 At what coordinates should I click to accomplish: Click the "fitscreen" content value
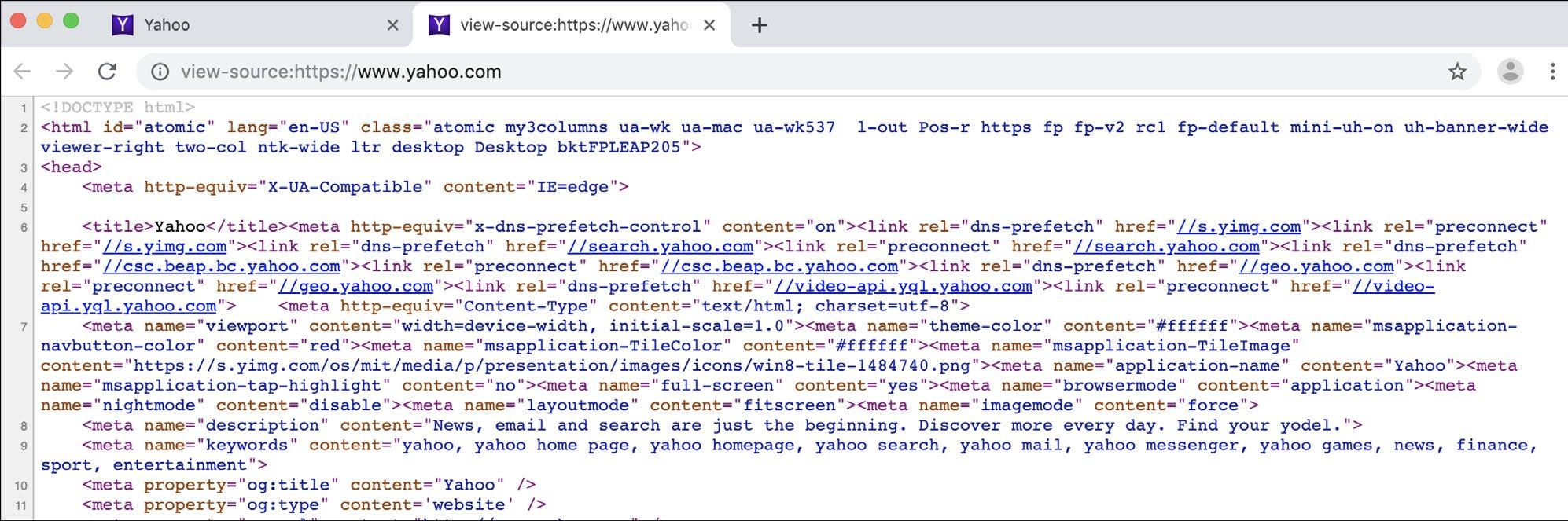coord(789,405)
